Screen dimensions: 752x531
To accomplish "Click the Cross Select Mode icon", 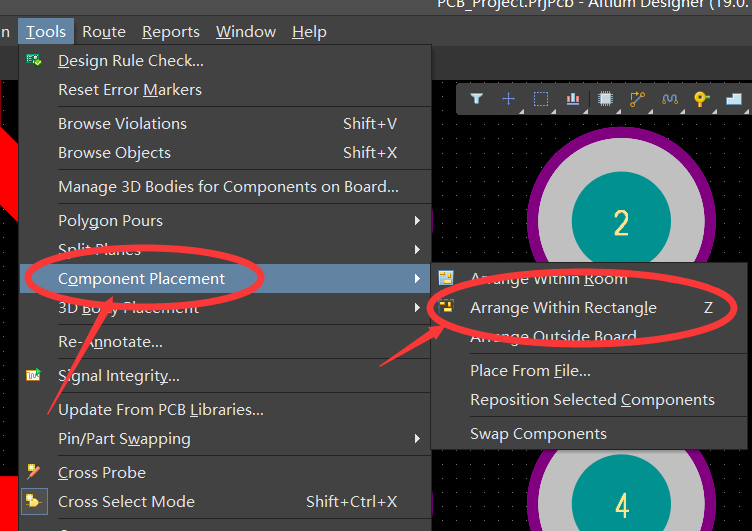I will (x=34, y=501).
